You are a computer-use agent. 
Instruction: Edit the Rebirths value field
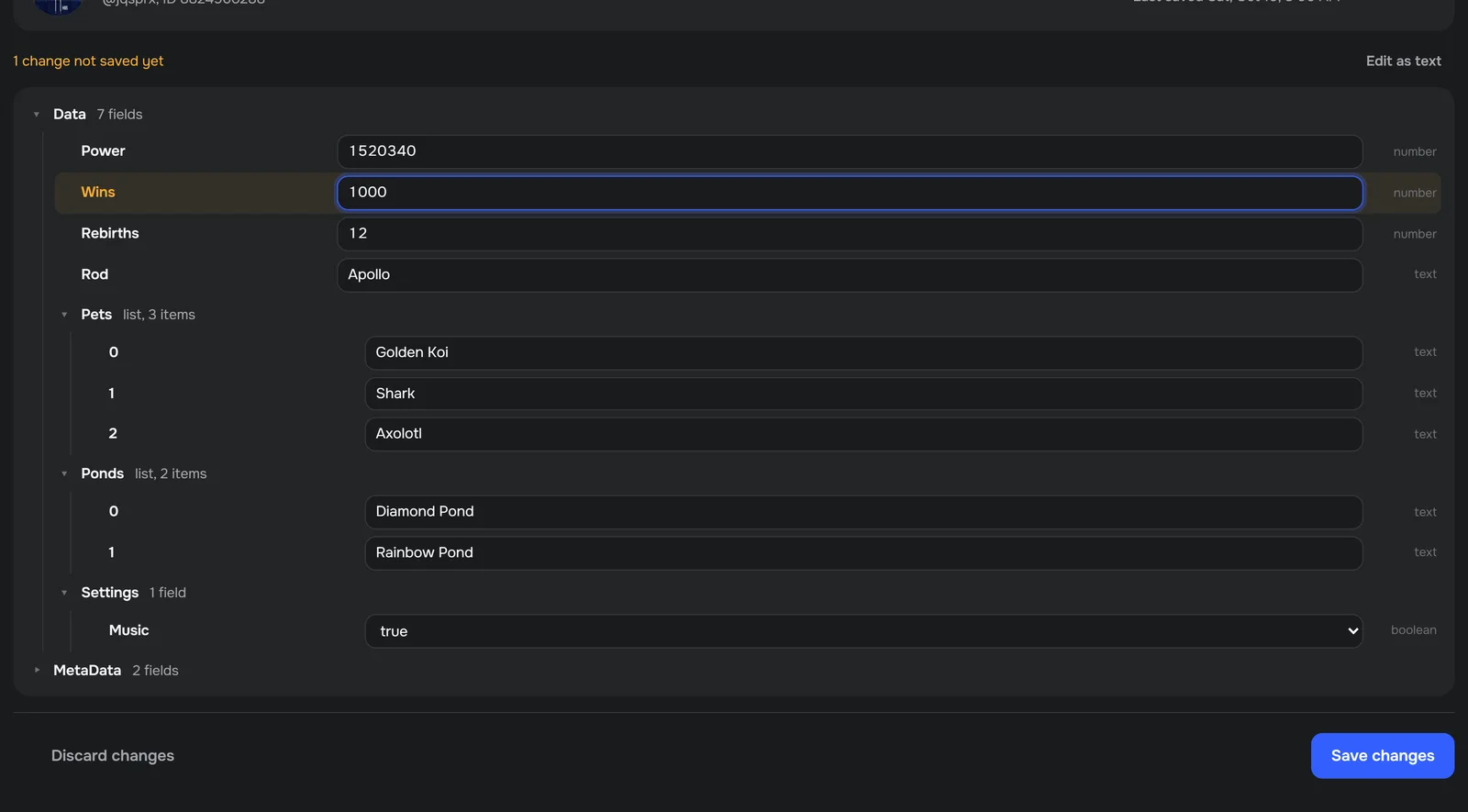850,234
